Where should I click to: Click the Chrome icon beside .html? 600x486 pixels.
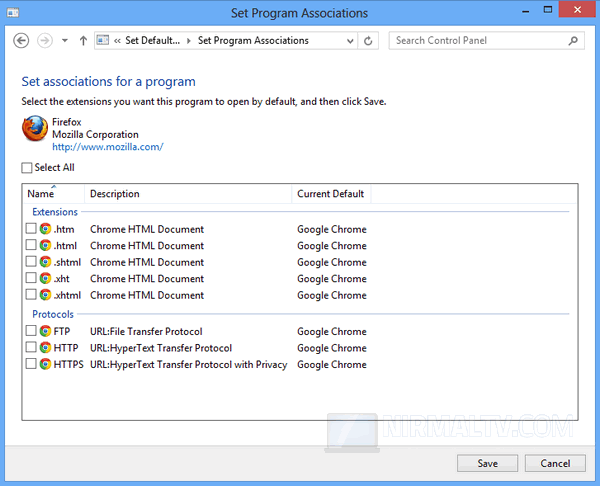tap(45, 245)
